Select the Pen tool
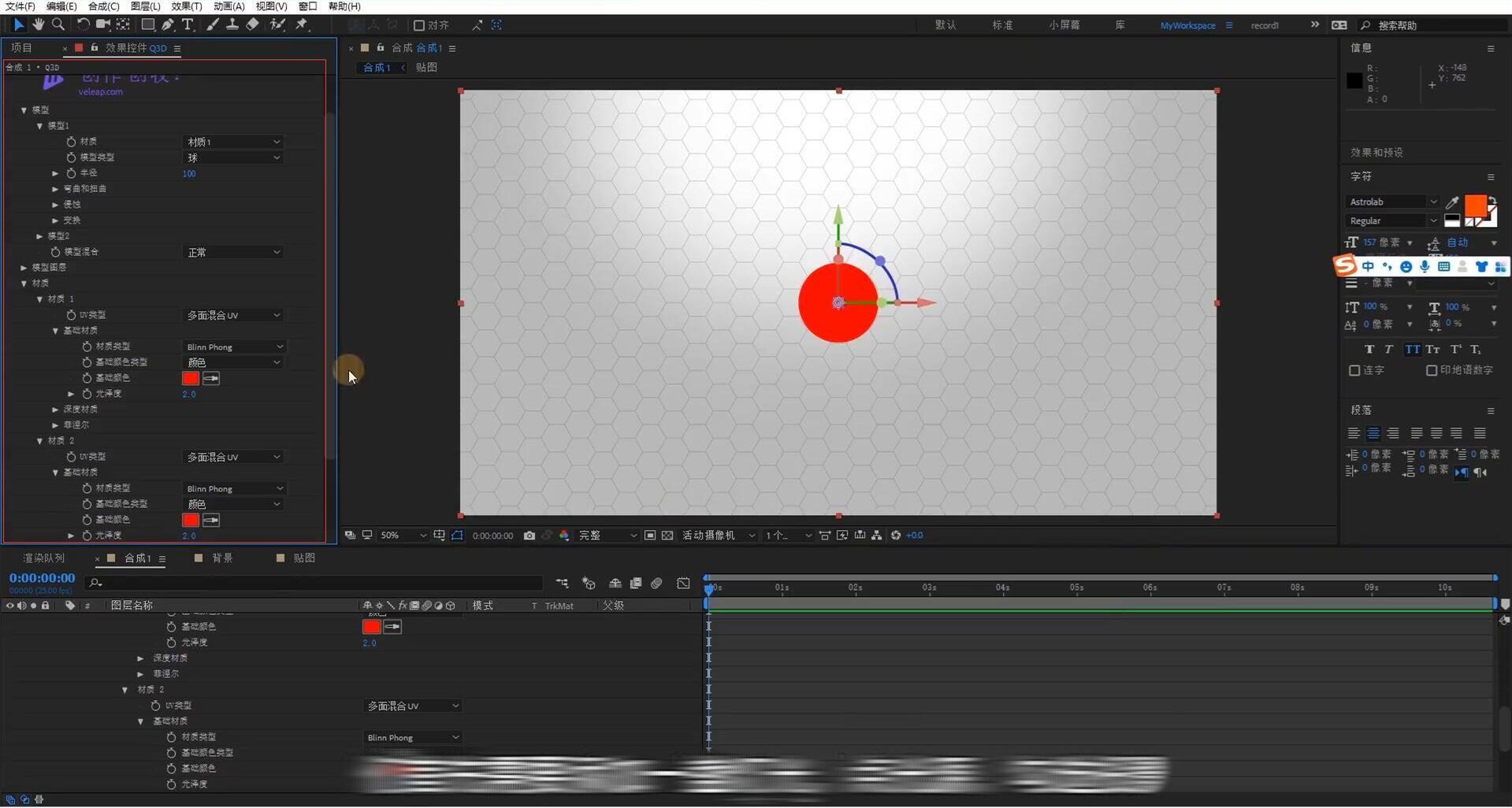Viewport: 1512px width, 808px height. (168, 24)
